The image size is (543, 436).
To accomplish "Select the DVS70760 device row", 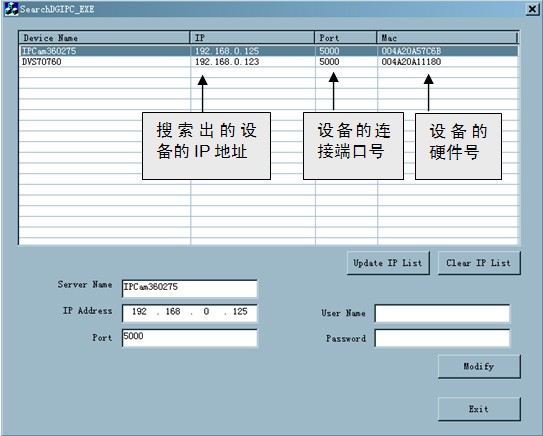I will click(x=269, y=62).
